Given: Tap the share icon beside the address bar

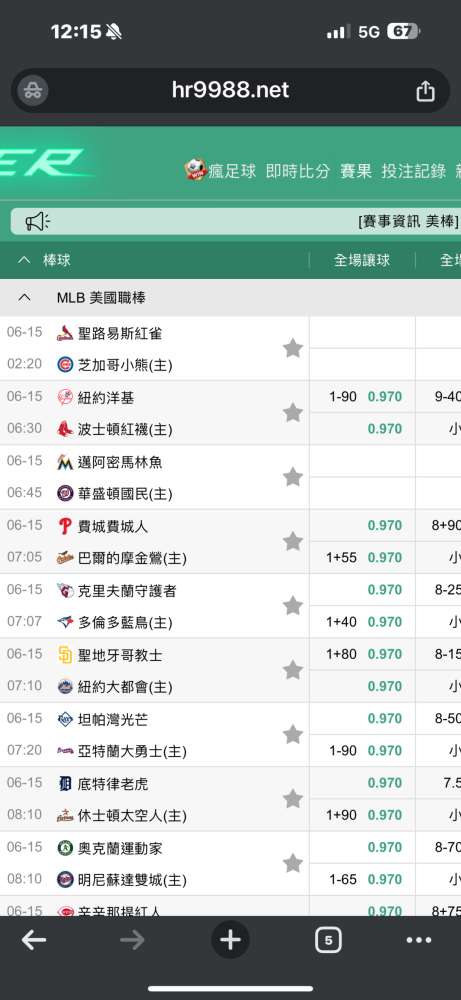Looking at the screenshot, I should tap(425, 91).
